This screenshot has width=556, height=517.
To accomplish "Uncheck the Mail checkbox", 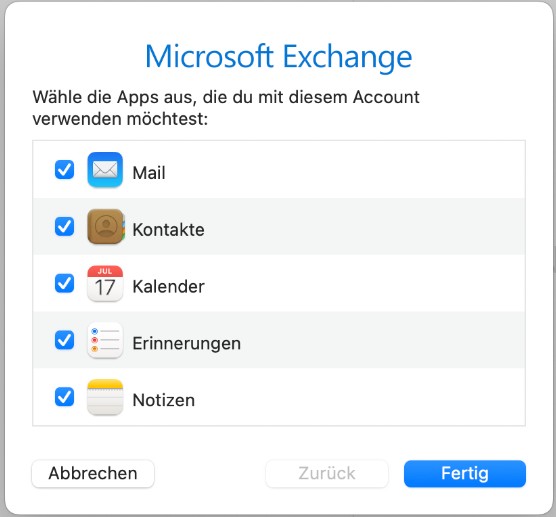I will [x=65, y=169].
